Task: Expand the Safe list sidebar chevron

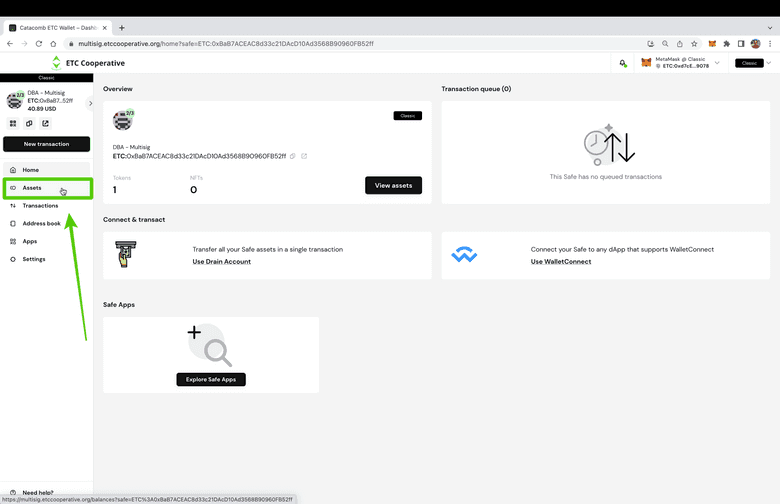Action: point(90,103)
